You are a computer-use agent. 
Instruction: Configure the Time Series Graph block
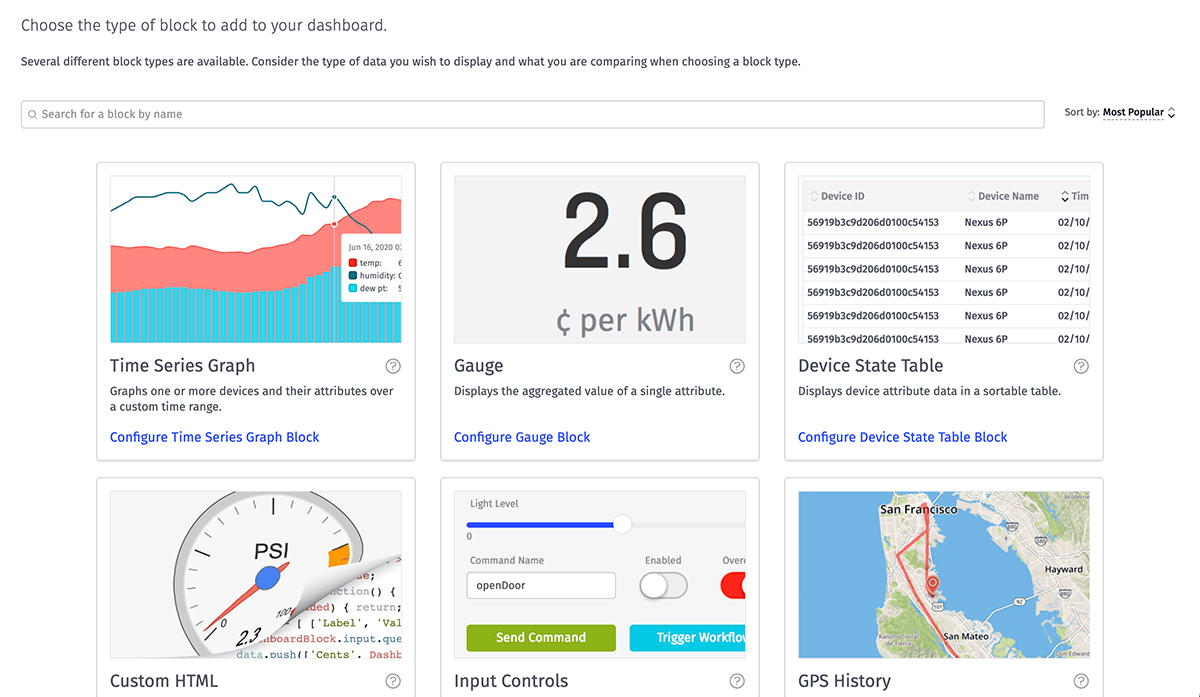(x=214, y=437)
